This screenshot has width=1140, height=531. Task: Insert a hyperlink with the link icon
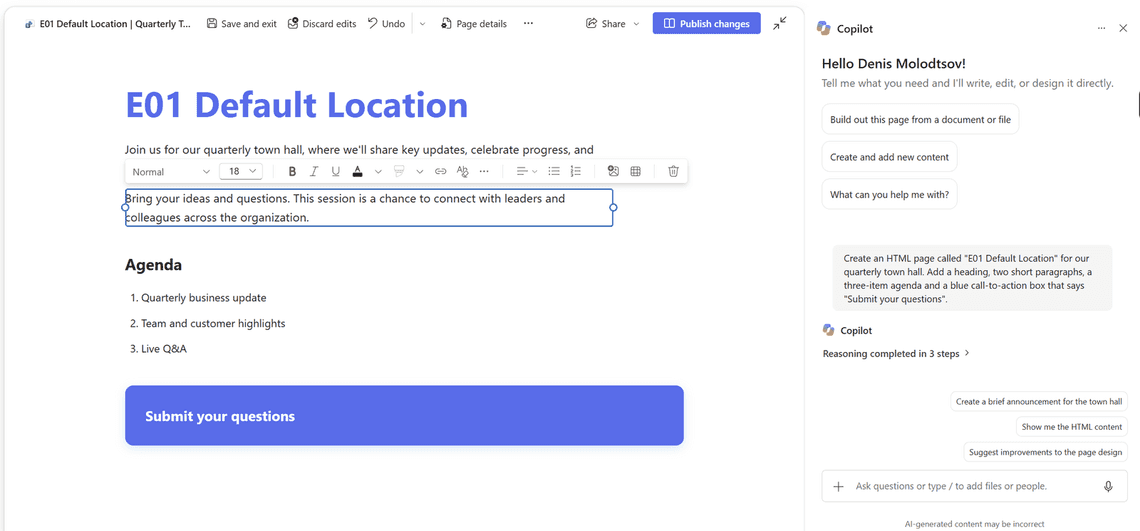pos(441,172)
